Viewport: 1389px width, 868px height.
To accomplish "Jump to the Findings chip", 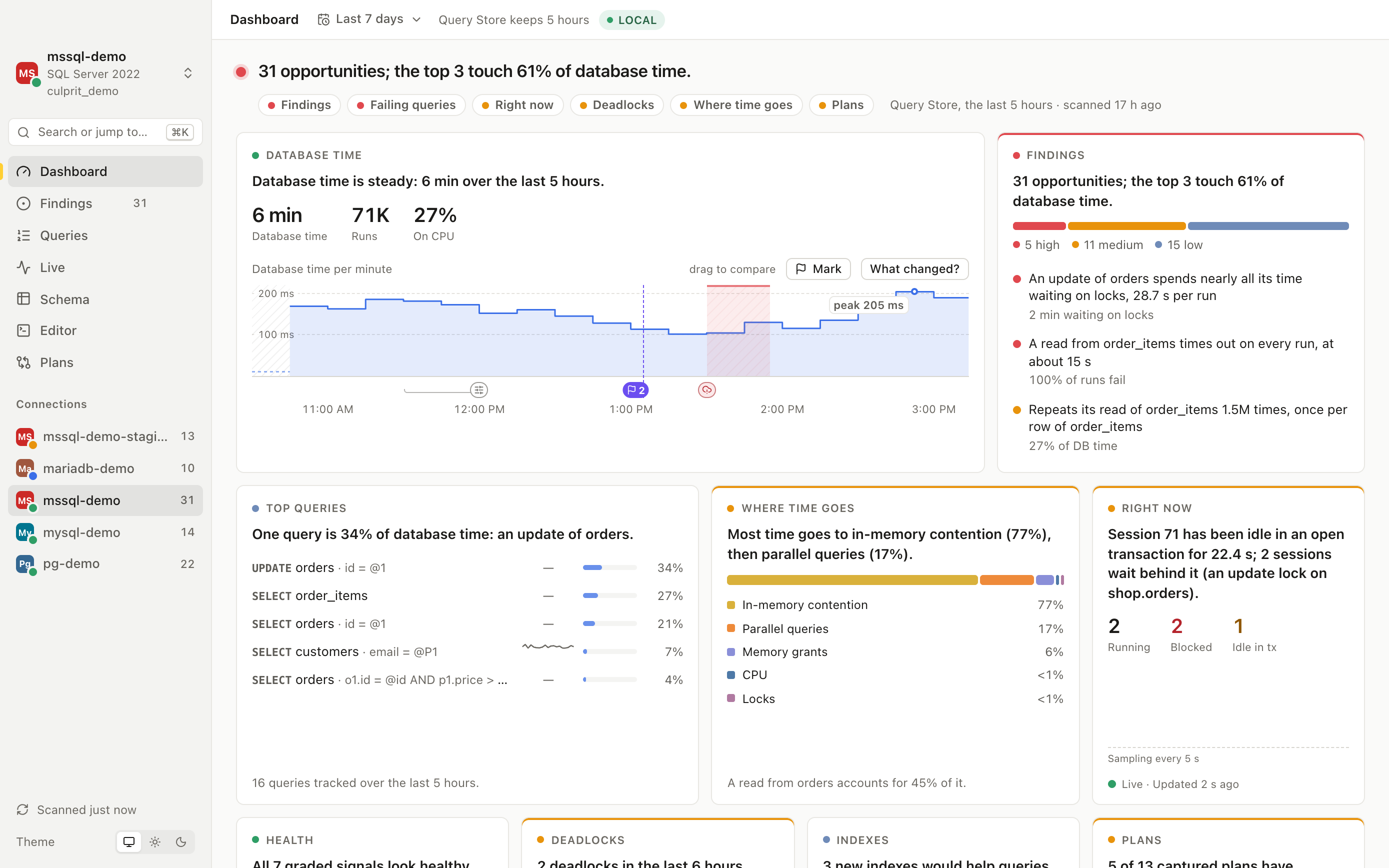I will (299, 105).
